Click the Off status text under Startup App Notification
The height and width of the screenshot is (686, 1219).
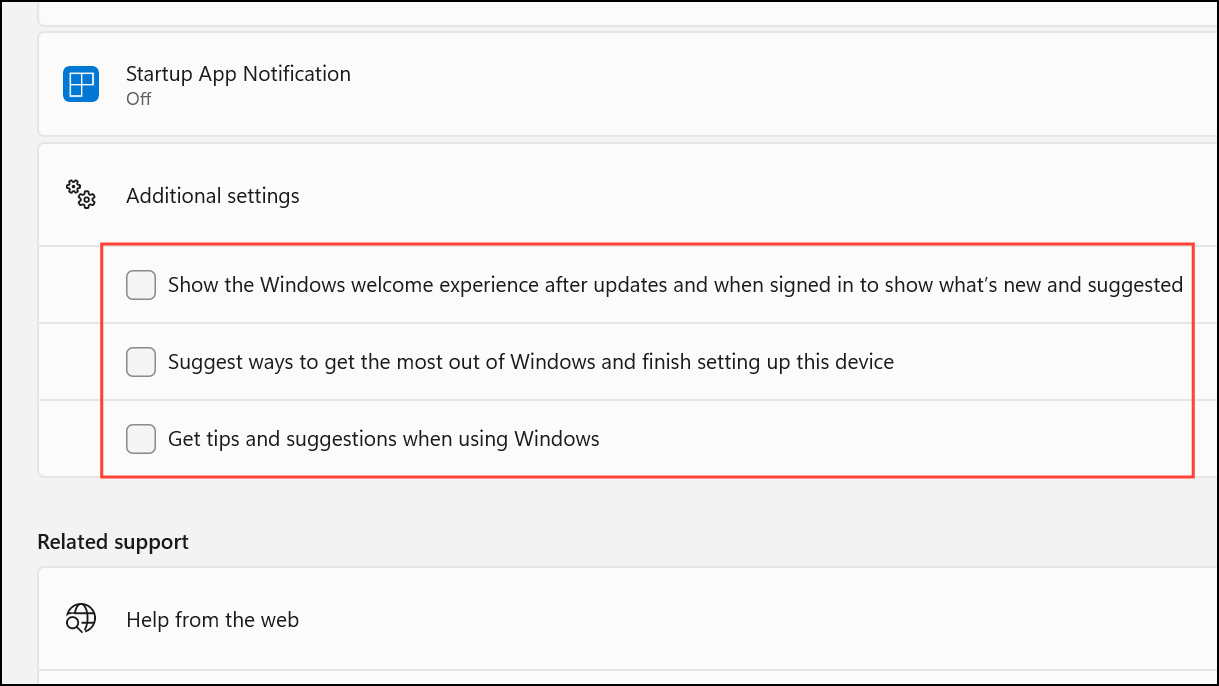click(138, 99)
